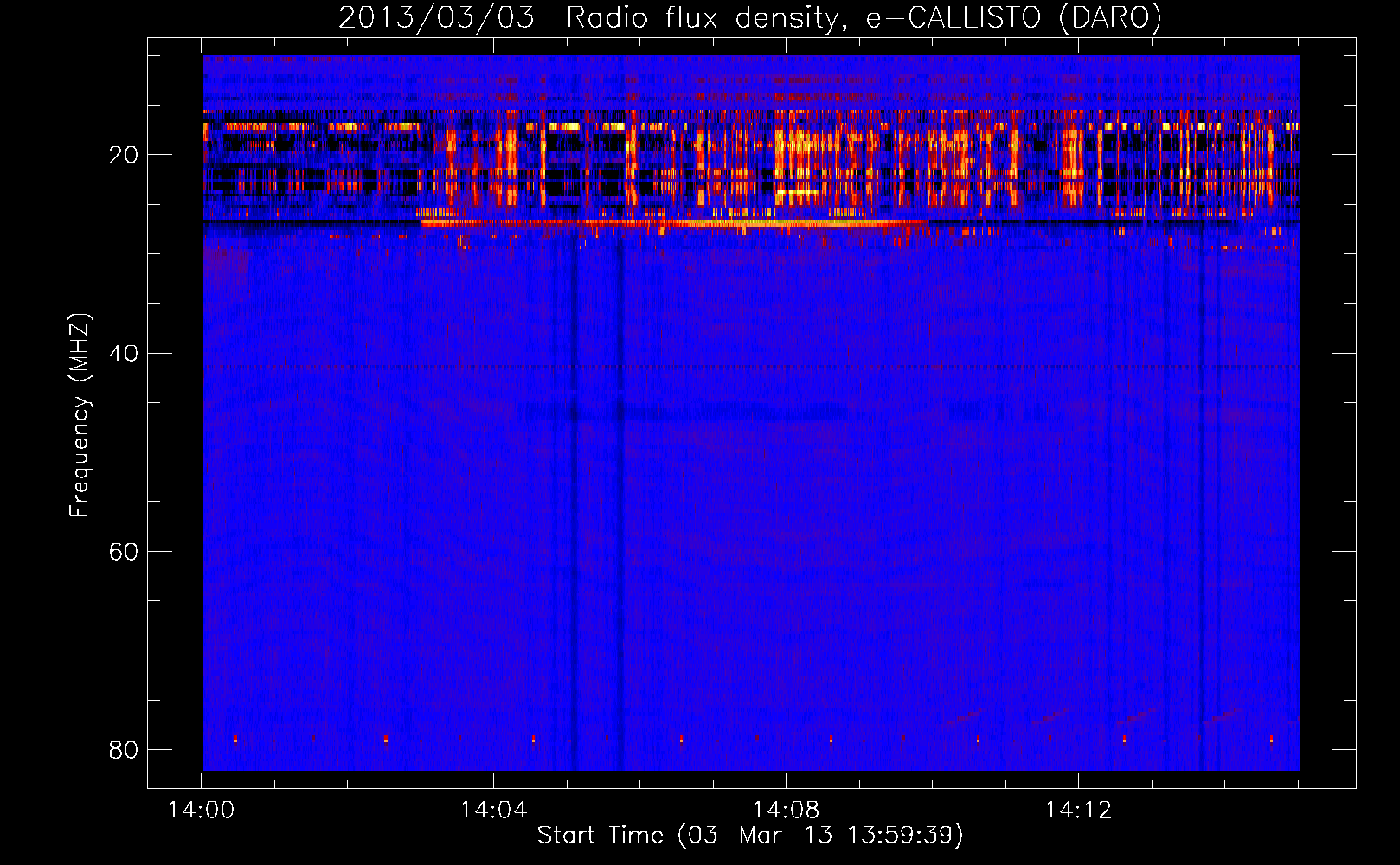1400x865 pixels.
Task: Click the bright horizontal emission line near 27 MHz
Action: [x=675, y=222]
